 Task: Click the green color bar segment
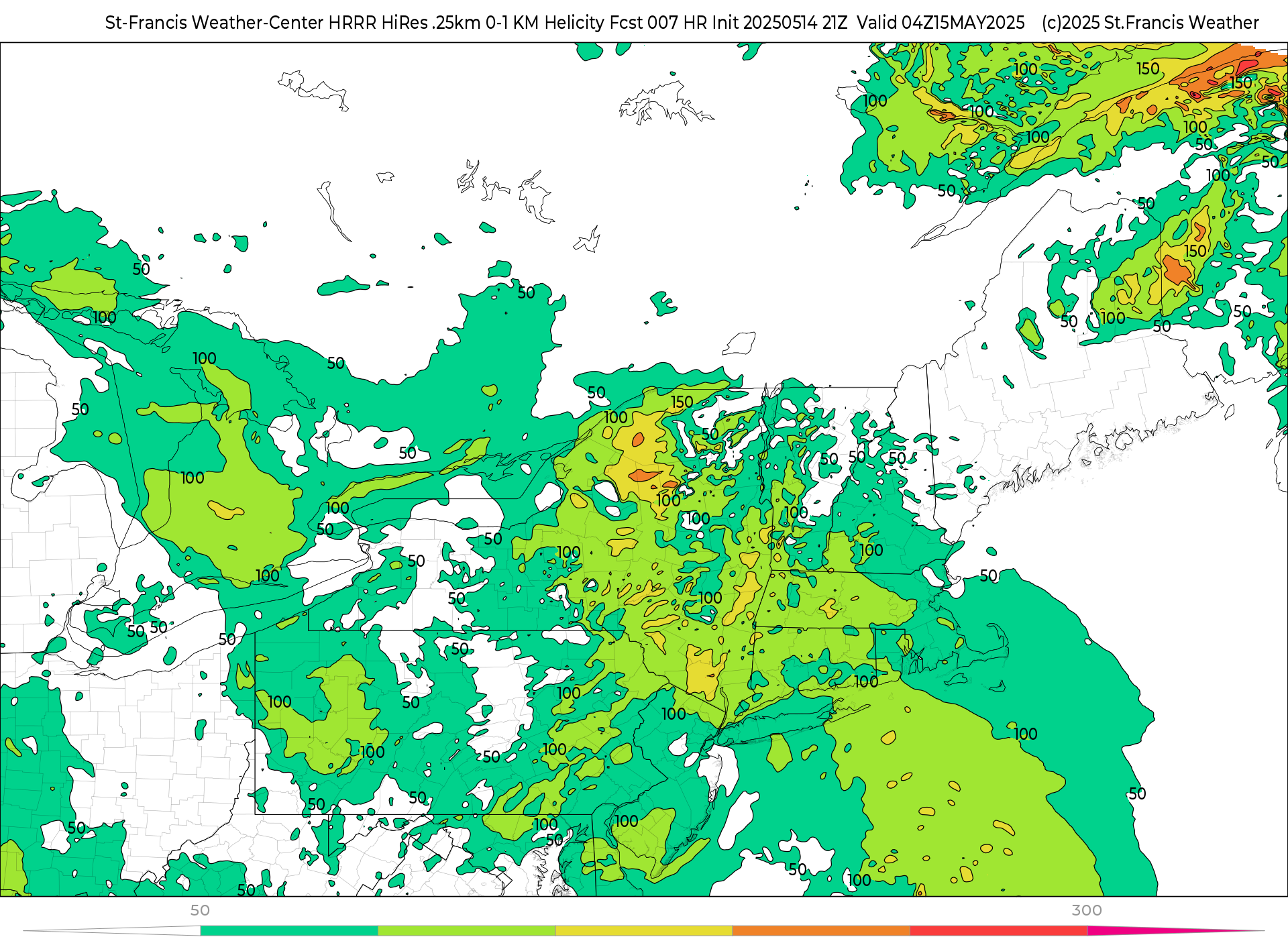coord(289,930)
